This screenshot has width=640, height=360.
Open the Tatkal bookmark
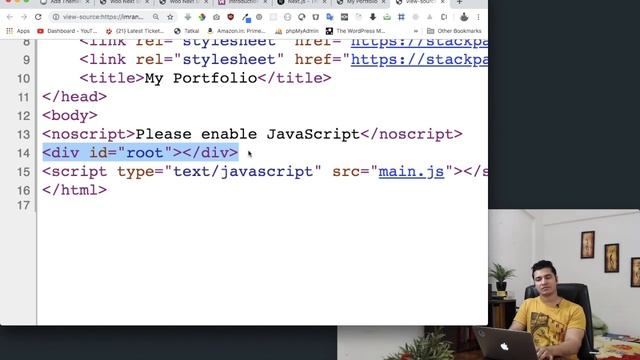[x=187, y=31]
